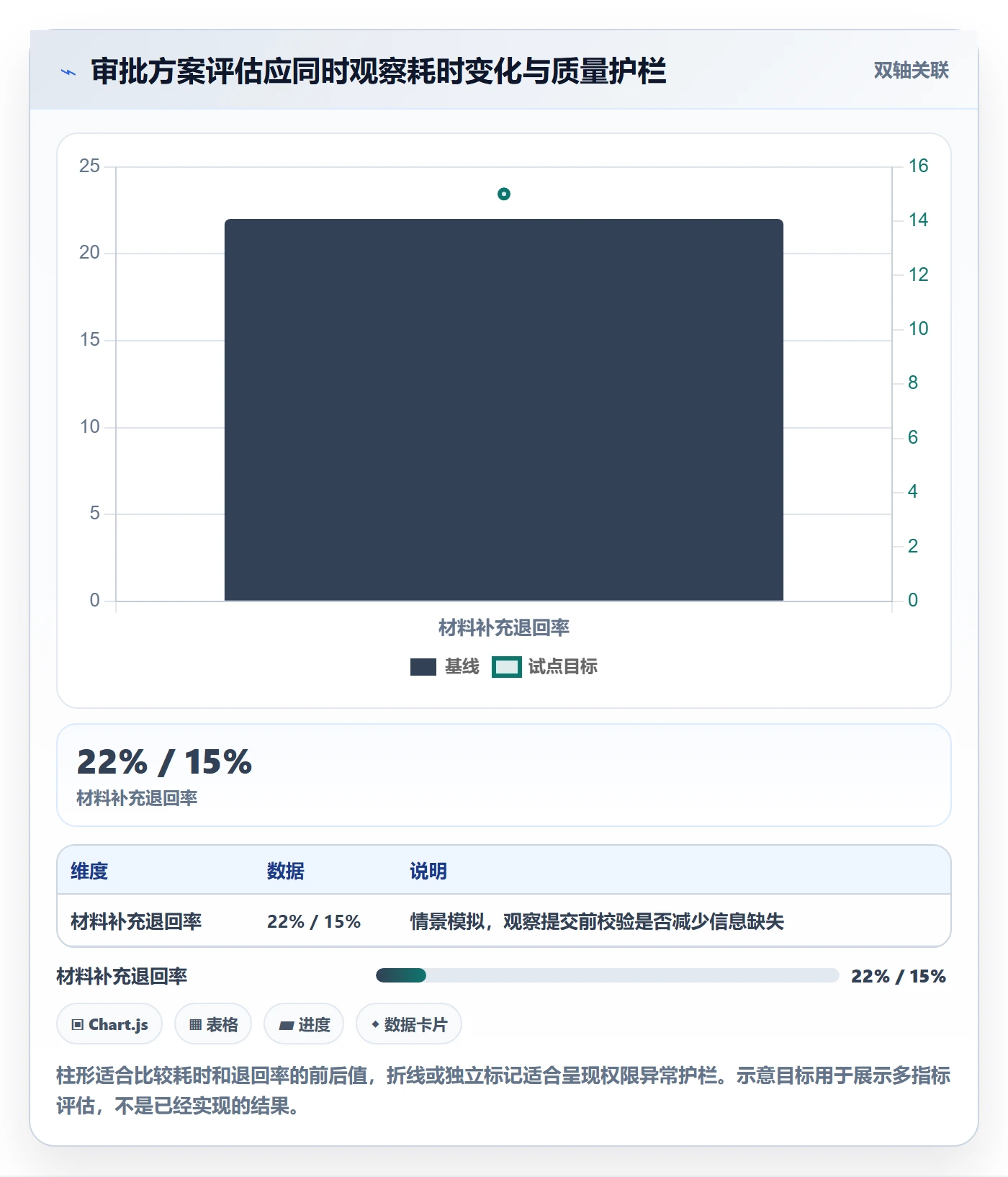Viewport: 1008px width, 1177px height.
Task: Toggle the 基线 legend swatch
Action: click(x=423, y=667)
